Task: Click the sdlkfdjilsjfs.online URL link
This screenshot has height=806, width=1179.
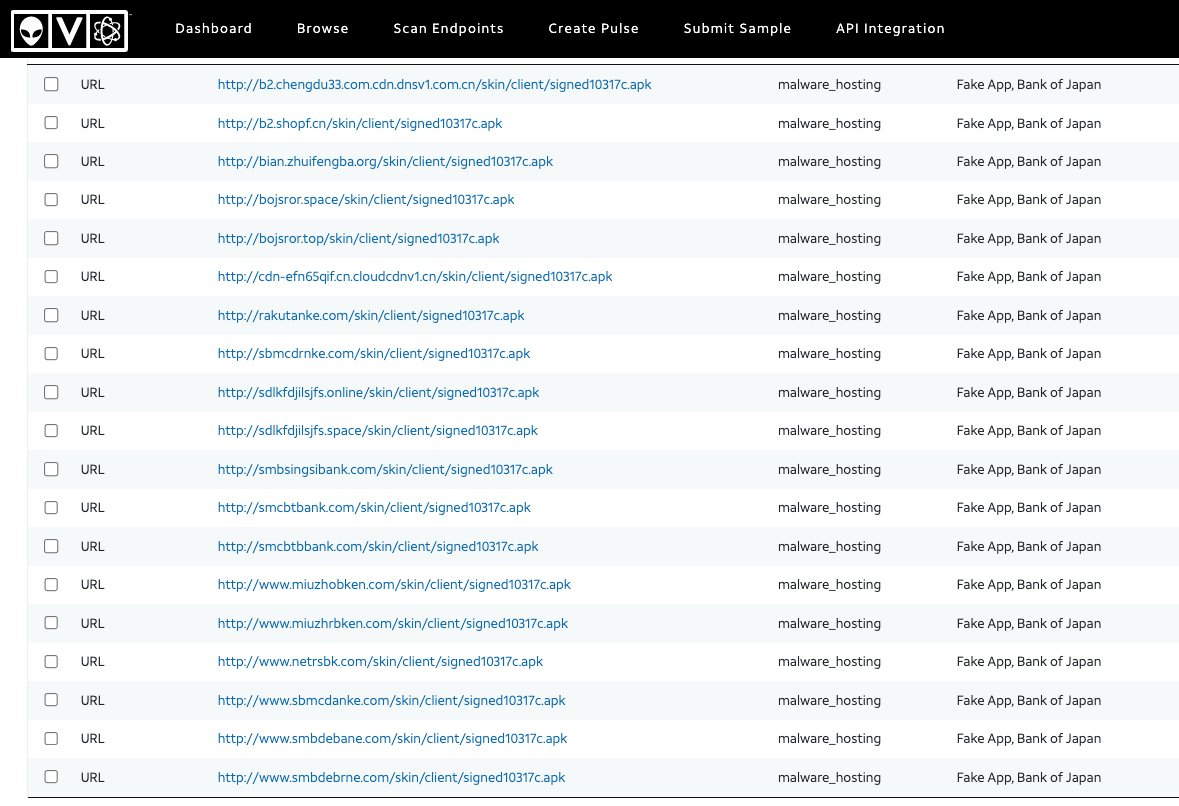Action: point(378,393)
